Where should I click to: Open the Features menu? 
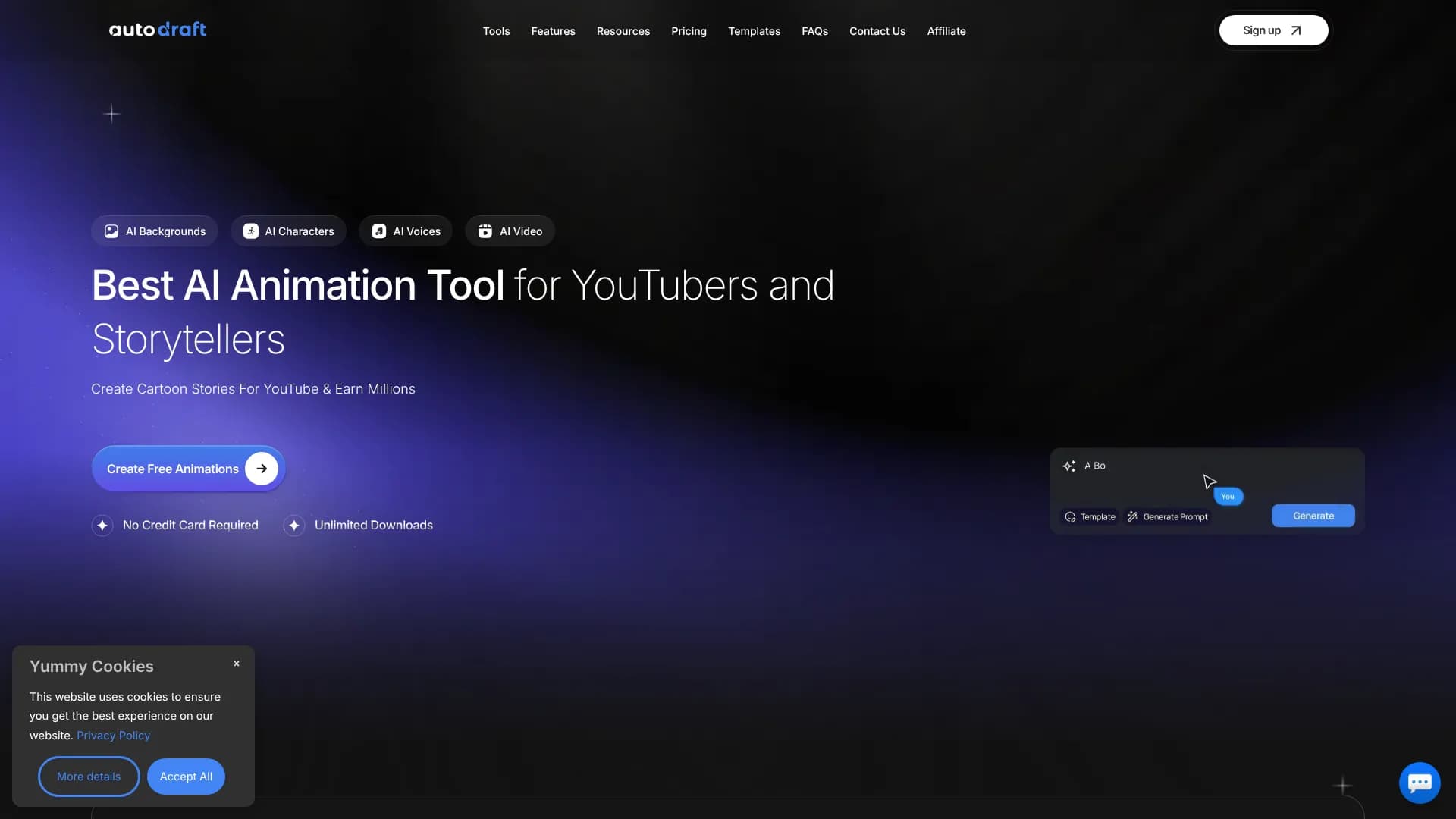553,31
